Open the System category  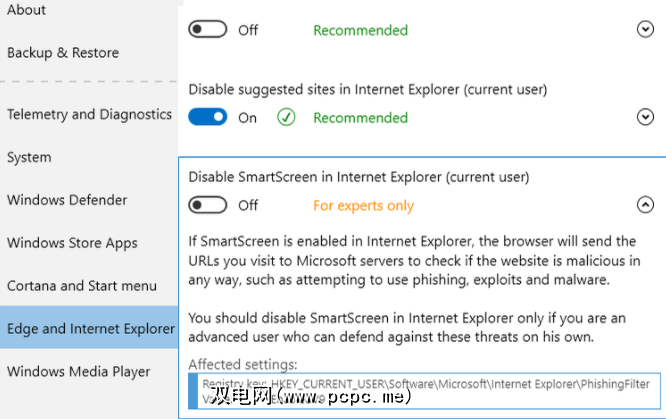[29, 158]
